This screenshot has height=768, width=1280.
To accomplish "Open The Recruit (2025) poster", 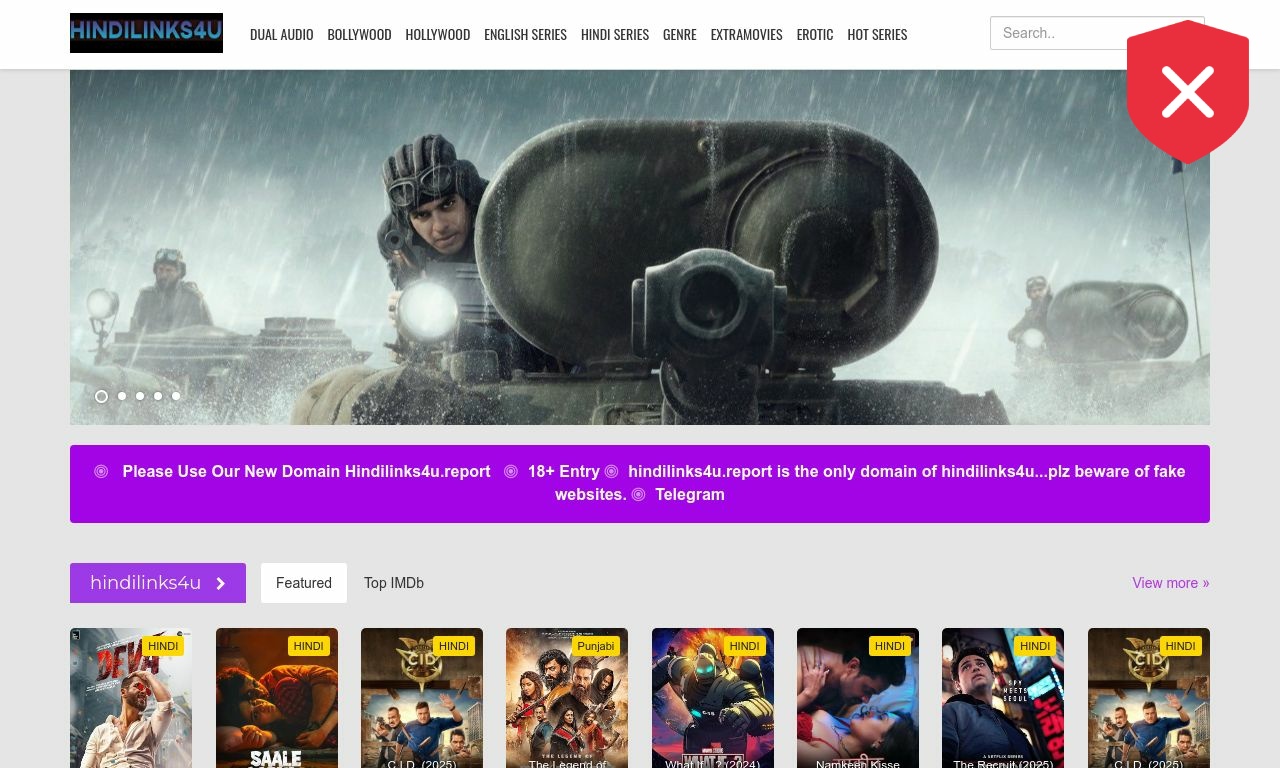I will point(1003,698).
